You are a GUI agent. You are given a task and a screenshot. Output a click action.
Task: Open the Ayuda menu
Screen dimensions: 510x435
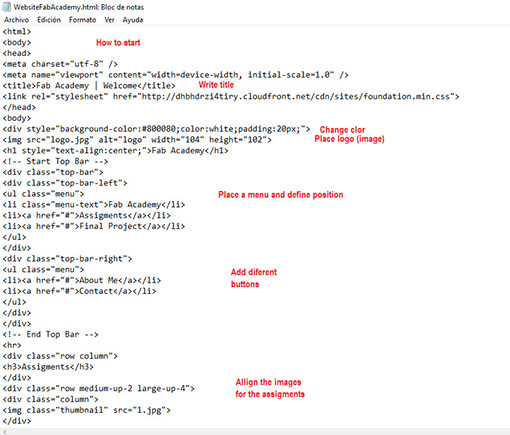tap(133, 20)
